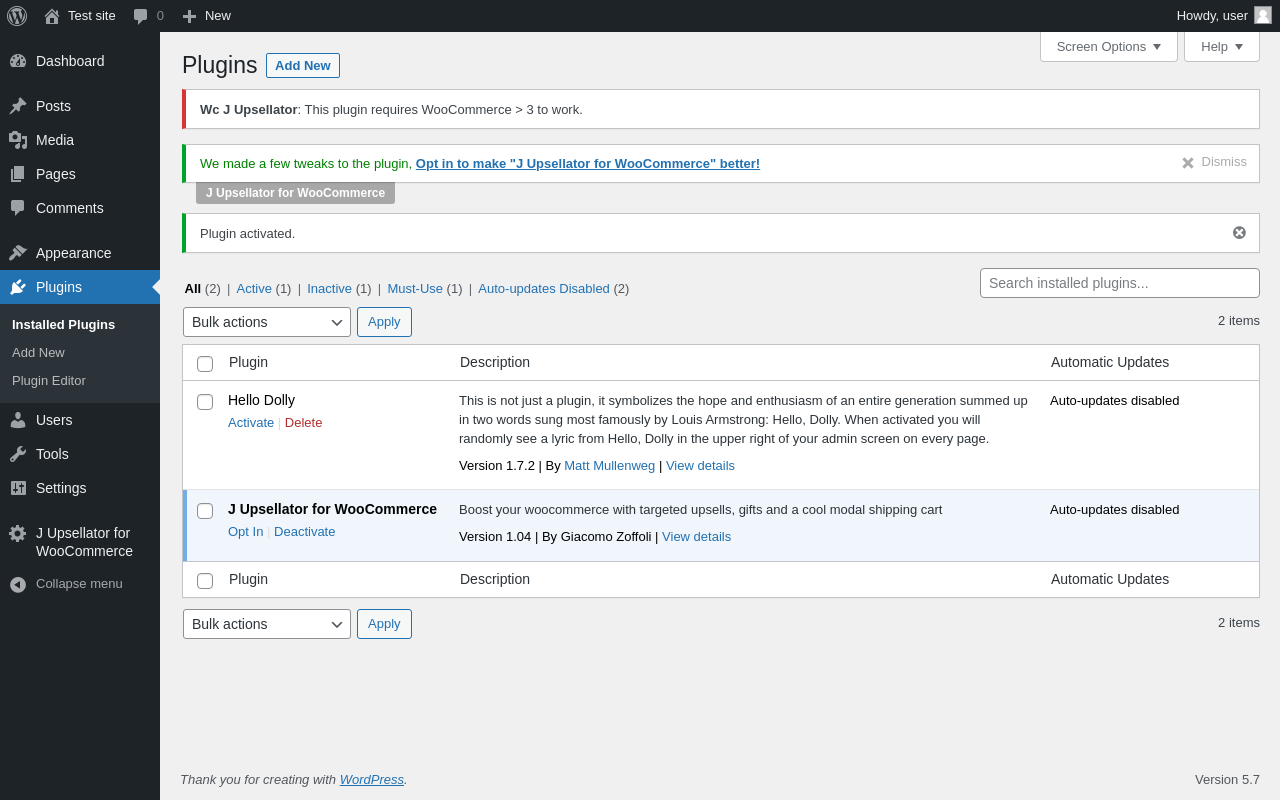The height and width of the screenshot is (800, 1280).
Task: Expand the Help panel
Action: 1221,46
